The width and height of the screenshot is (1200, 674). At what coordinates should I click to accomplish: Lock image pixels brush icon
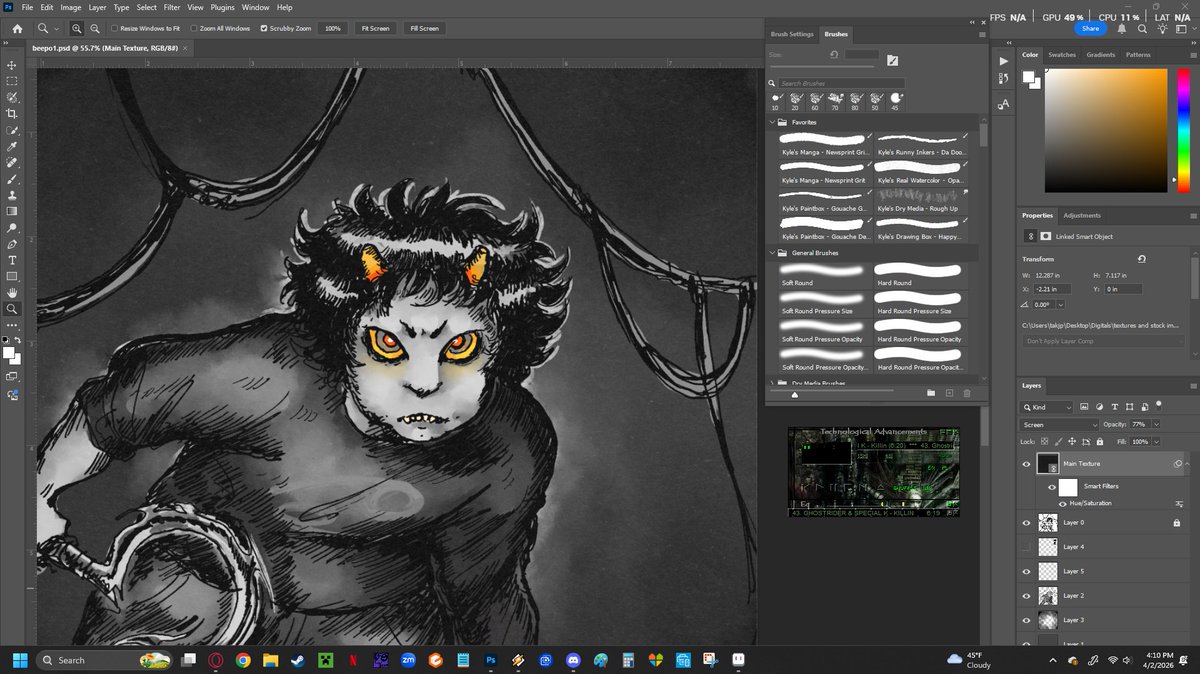coord(1059,441)
